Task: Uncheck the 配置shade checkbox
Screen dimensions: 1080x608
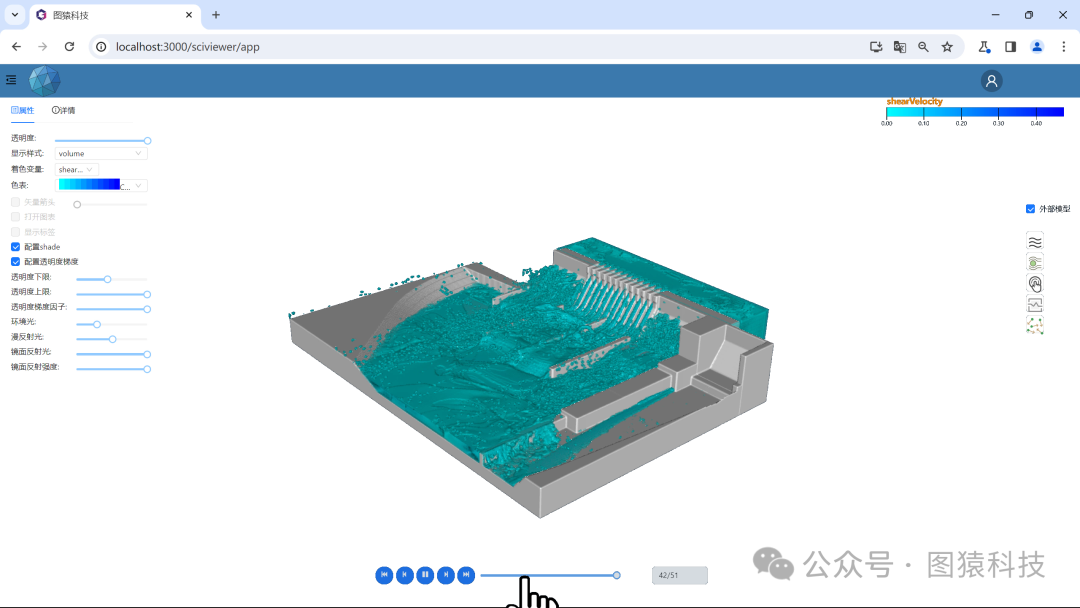Action: (x=15, y=247)
